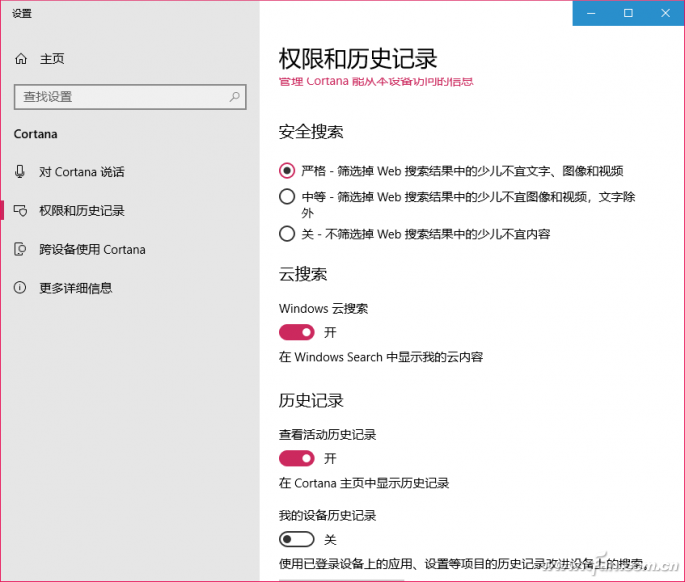The image size is (685, 582).
Task: Click the info icon for 更多详细信息
Action: [20, 288]
